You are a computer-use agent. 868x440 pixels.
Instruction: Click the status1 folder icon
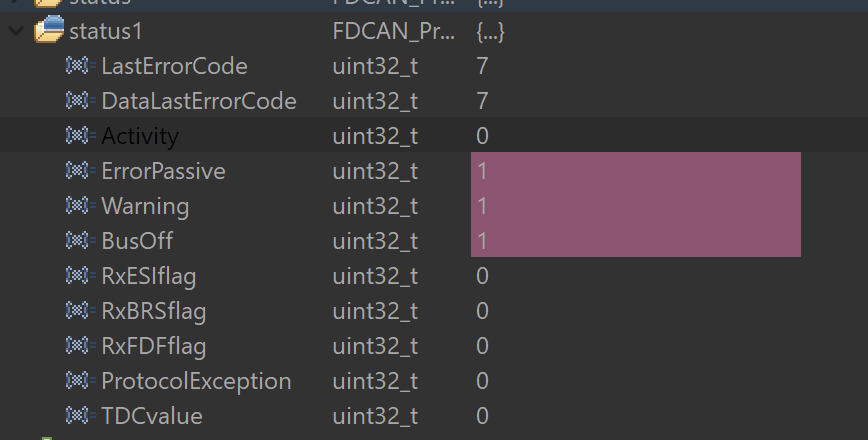click(x=48, y=31)
